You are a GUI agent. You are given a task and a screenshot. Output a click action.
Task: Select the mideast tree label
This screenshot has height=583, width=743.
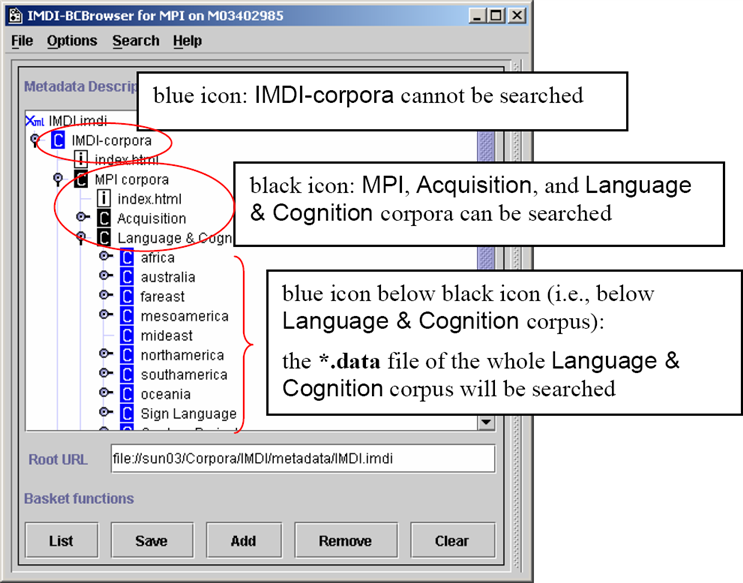pos(166,336)
